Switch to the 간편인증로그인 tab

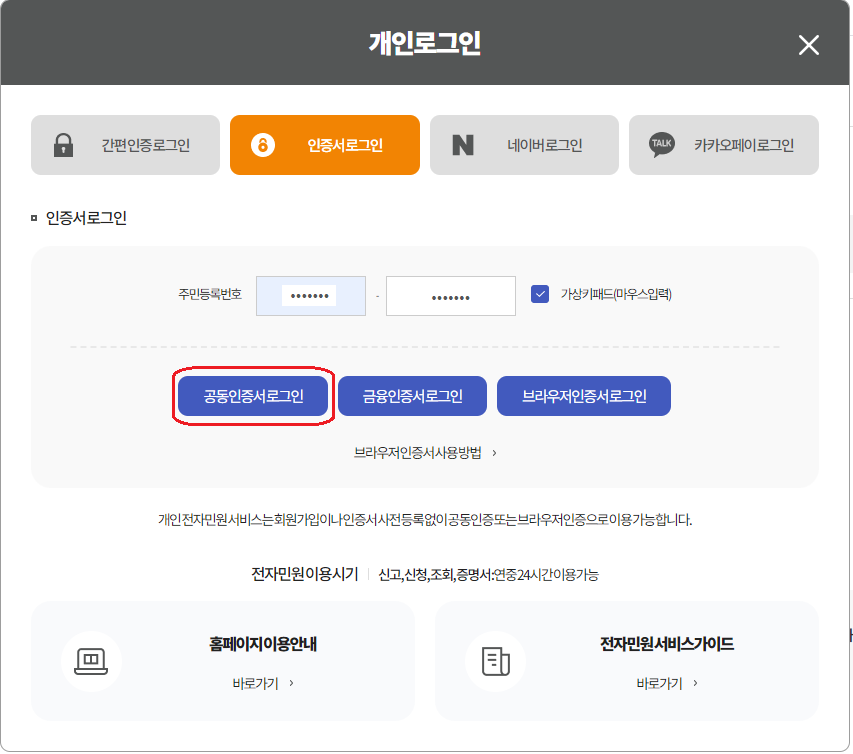125,145
